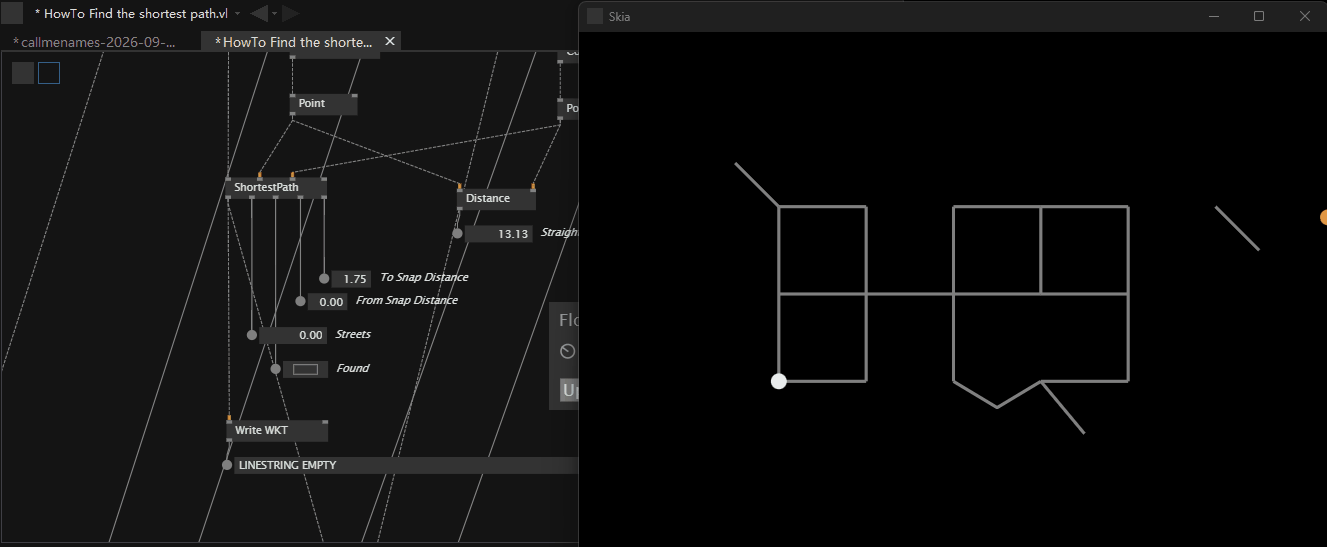Click the 13.13 distance value box
The image size is (1327, 547).
(499, 234)
